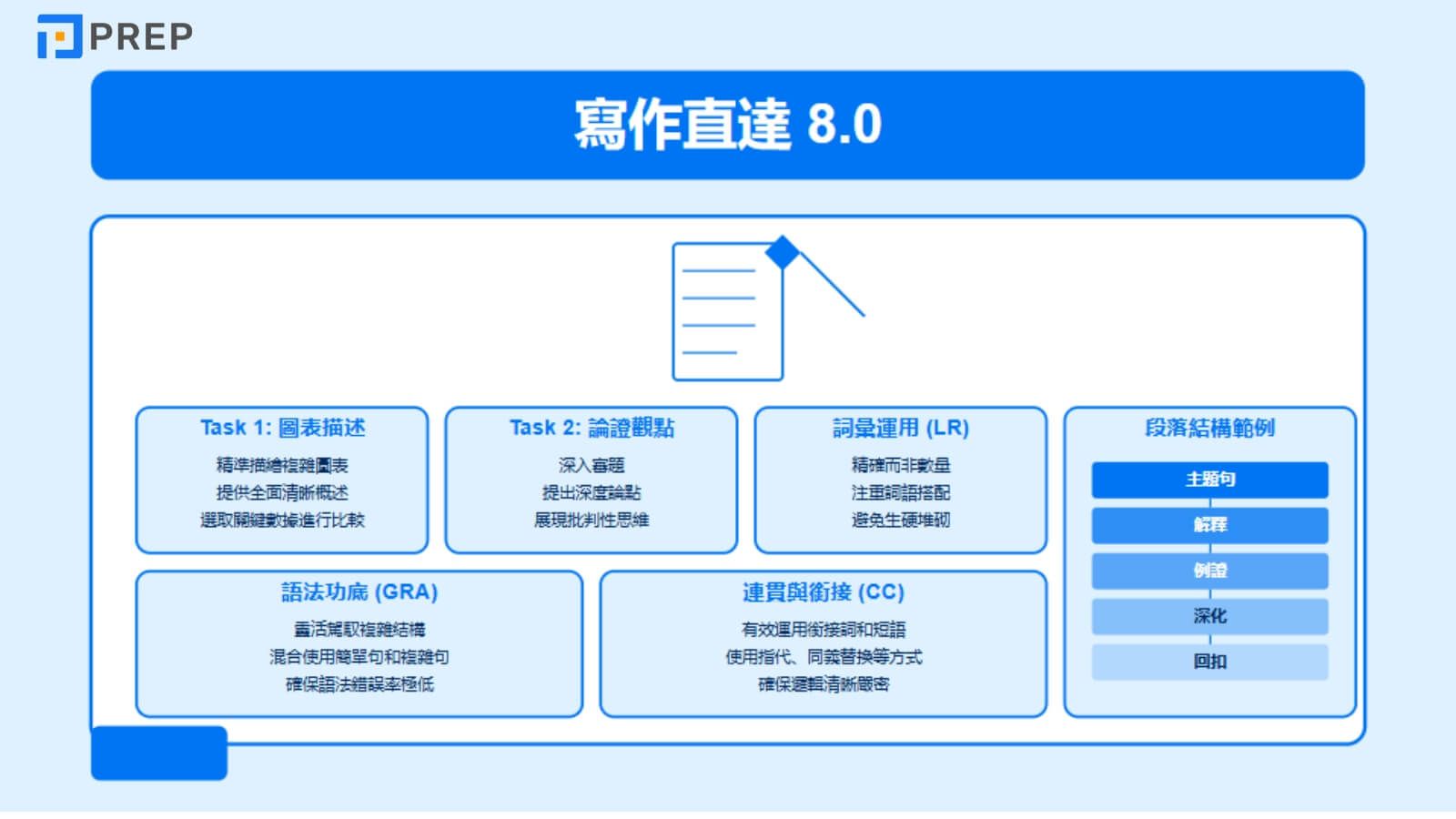The image size is (1456, 819).
Task: Click the line 選取關鍵數據進行比較
Action: [x=282, y=520]
